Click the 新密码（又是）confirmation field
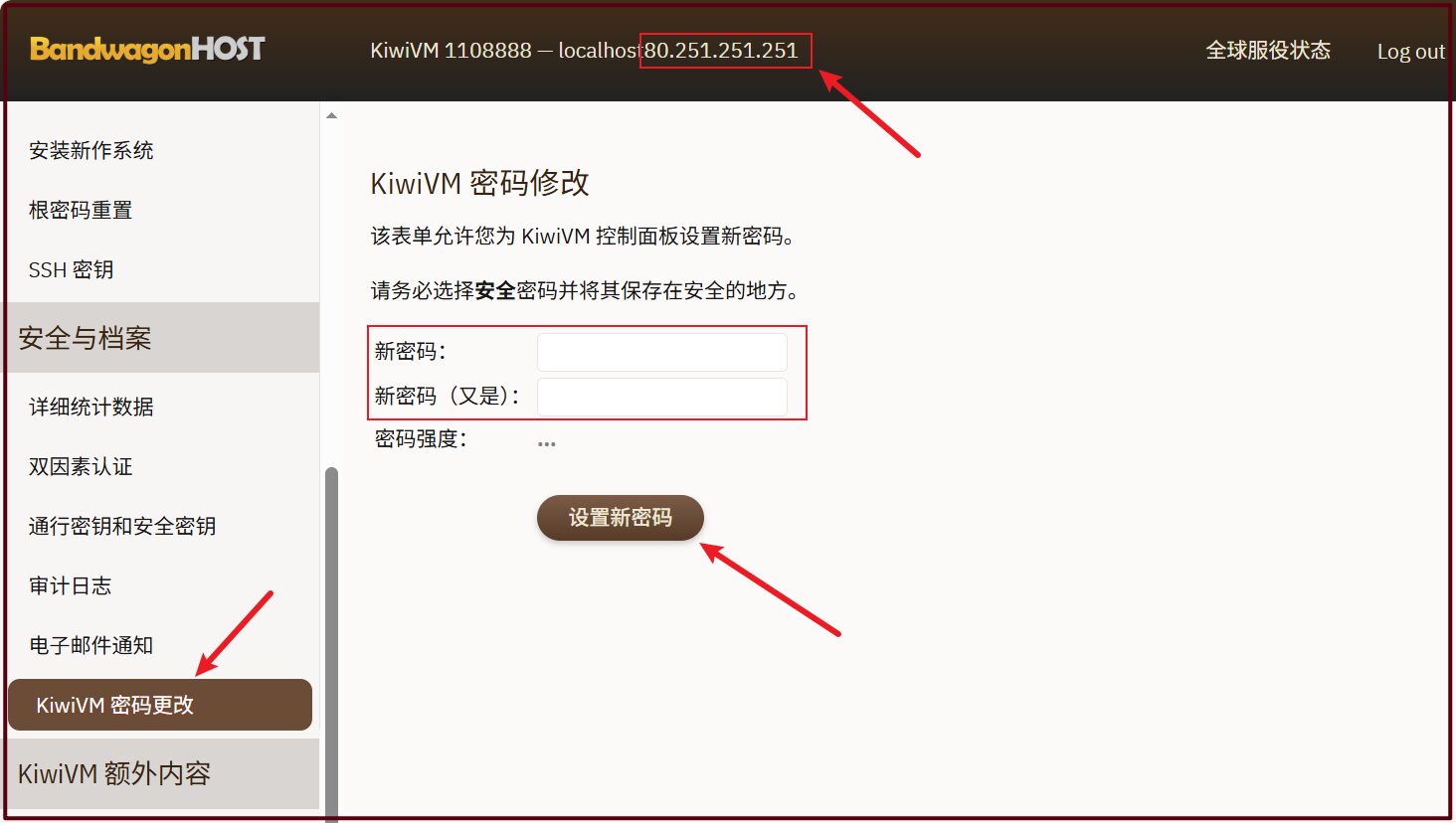 (661, 397)
